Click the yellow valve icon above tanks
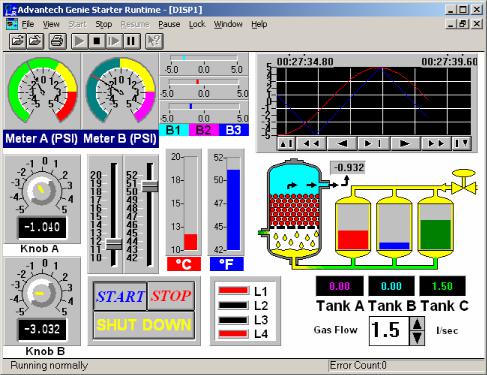Image resolution: width=487 pixels, height=375 pixels. pos(463,182)
